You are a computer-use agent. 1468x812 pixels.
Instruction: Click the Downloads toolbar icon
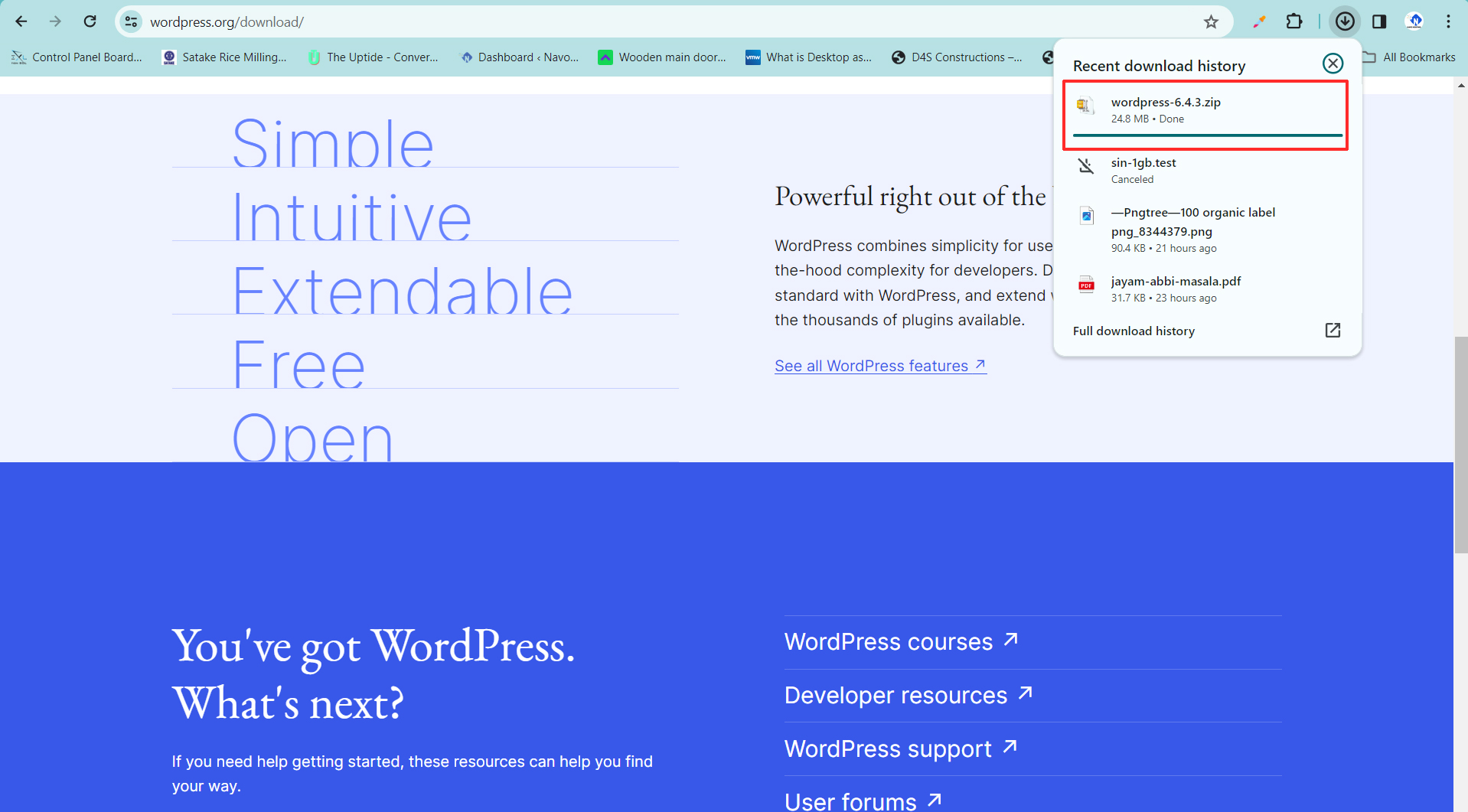point(1345,21)
